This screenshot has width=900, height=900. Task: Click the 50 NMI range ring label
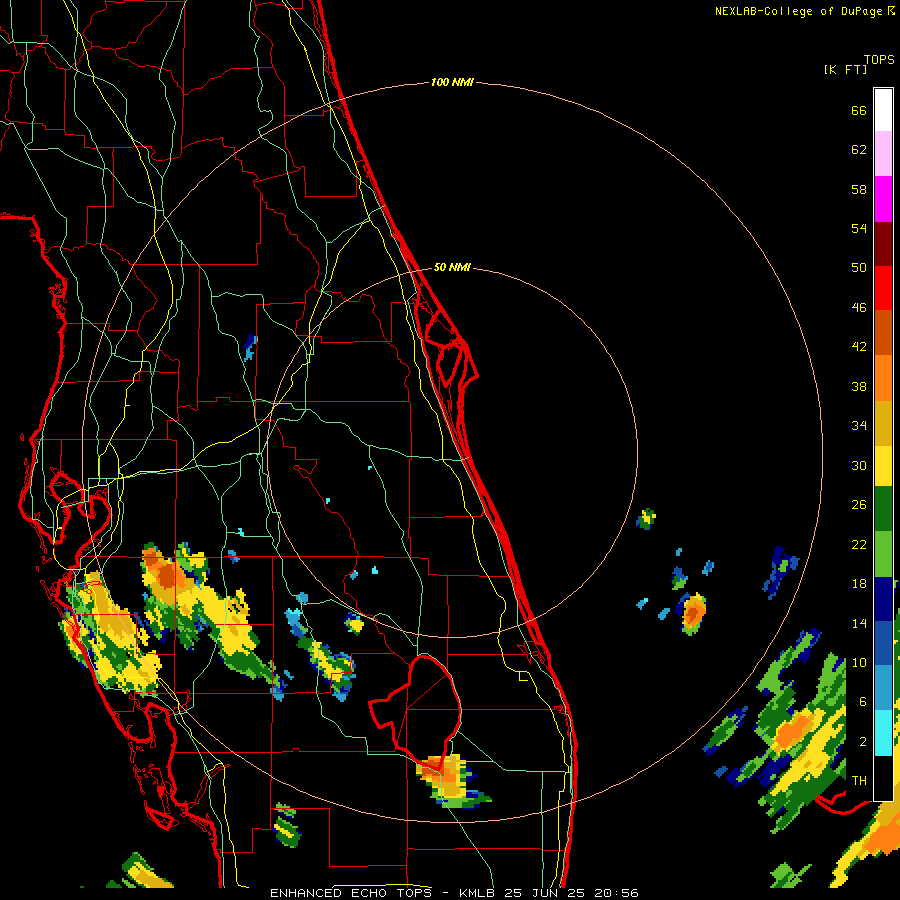click(x=452, y=267)
